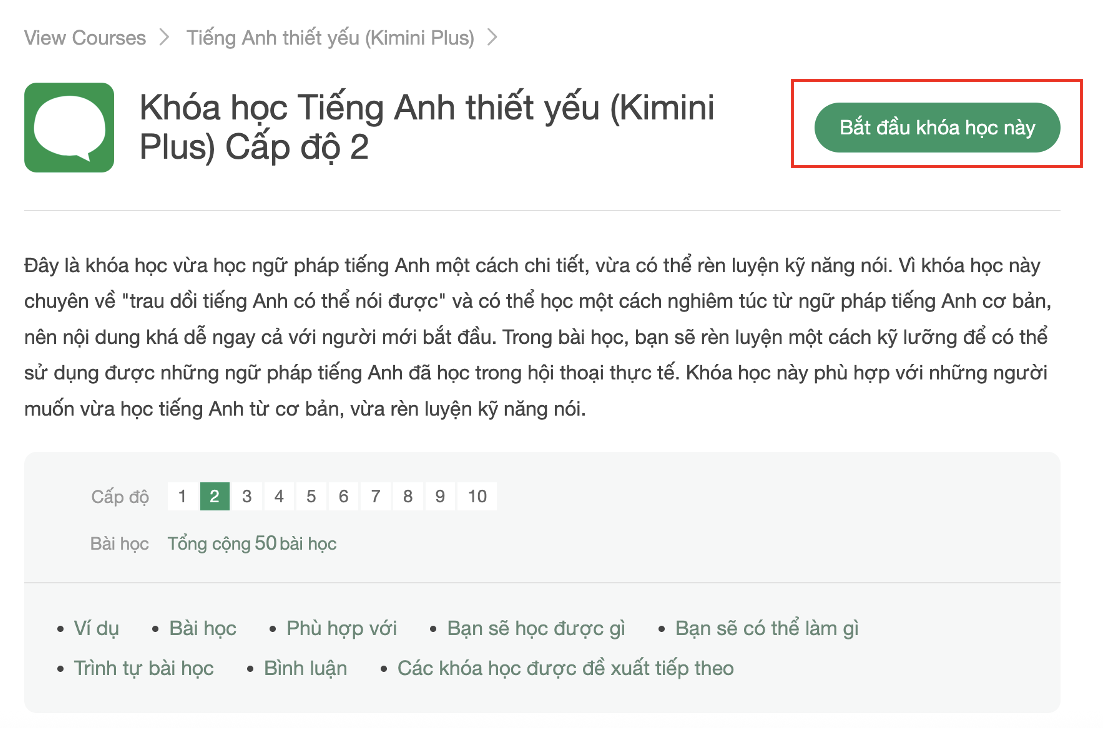Click 'Bắt đầu khóa học này' button
Screen dimensions: 1112x734
coord(936,128)
